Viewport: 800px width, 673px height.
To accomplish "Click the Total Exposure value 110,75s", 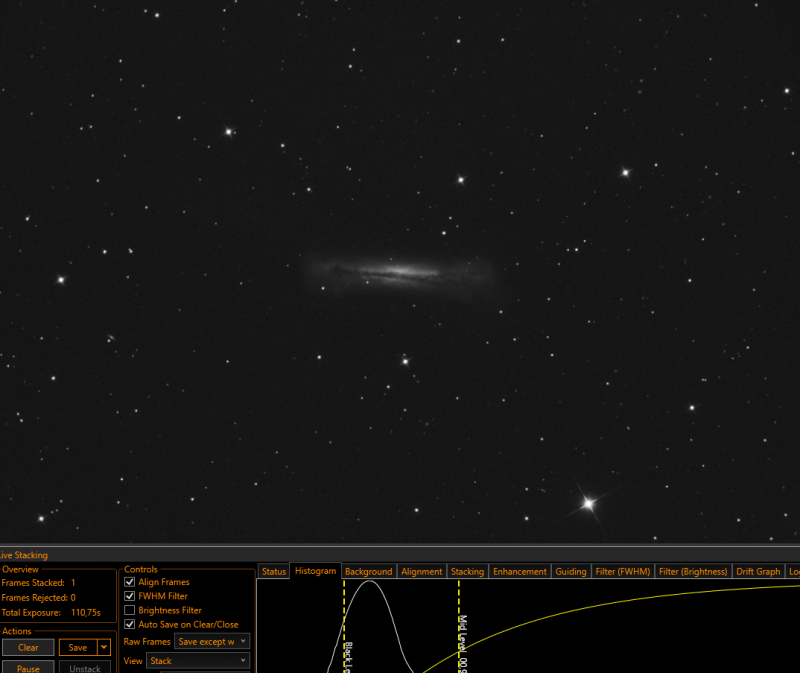I will pos(86,612).
